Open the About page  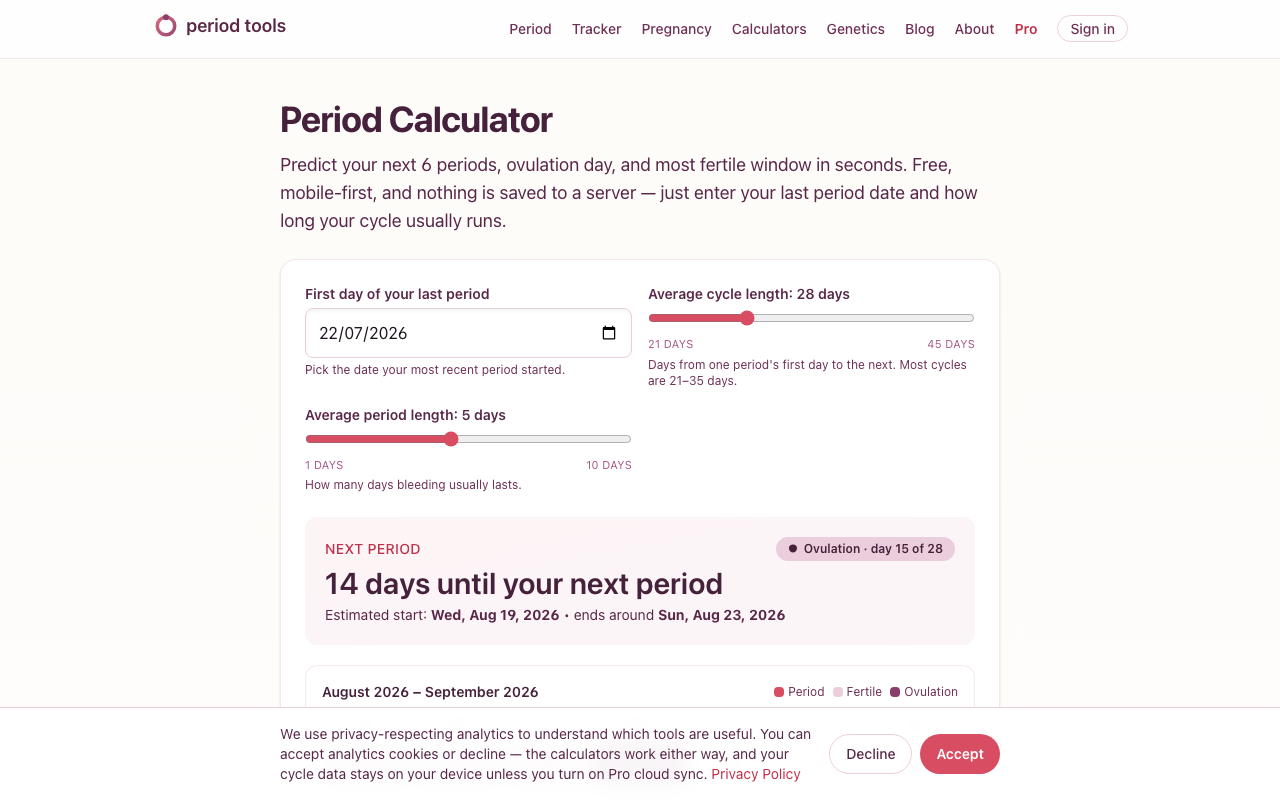974,29
